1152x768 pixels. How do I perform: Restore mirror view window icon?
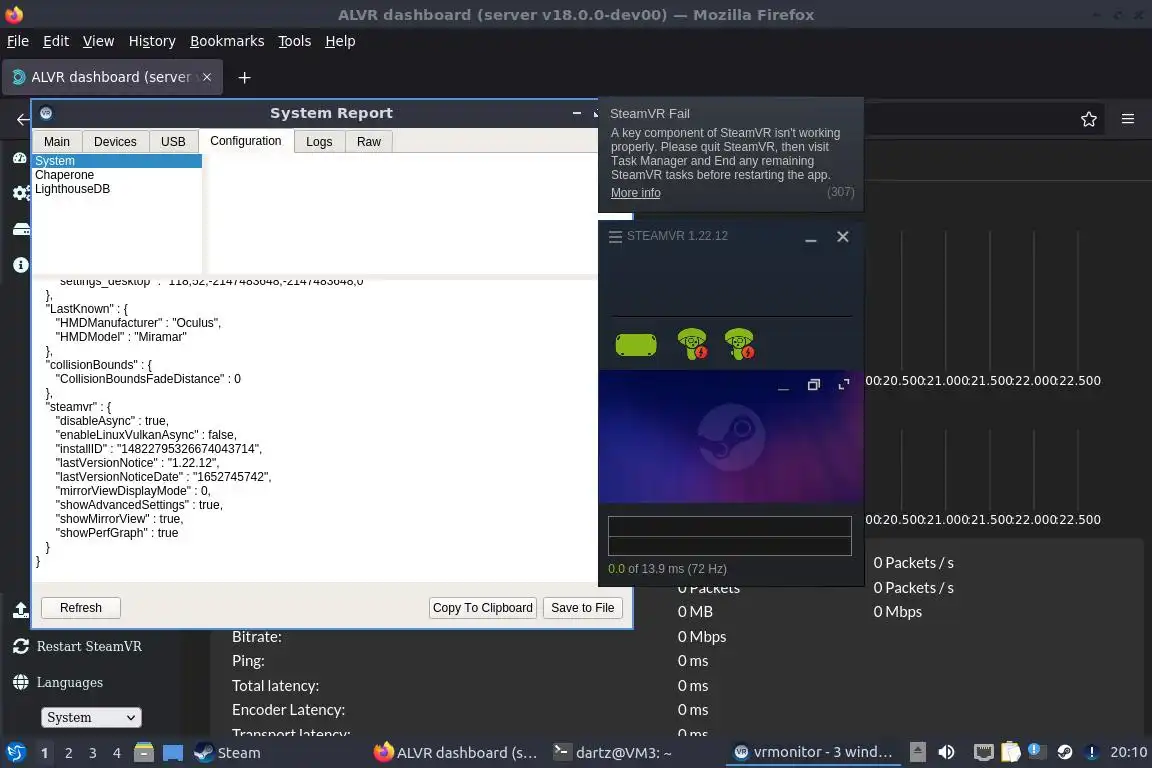pyautogui.click(x=813, y=385)
